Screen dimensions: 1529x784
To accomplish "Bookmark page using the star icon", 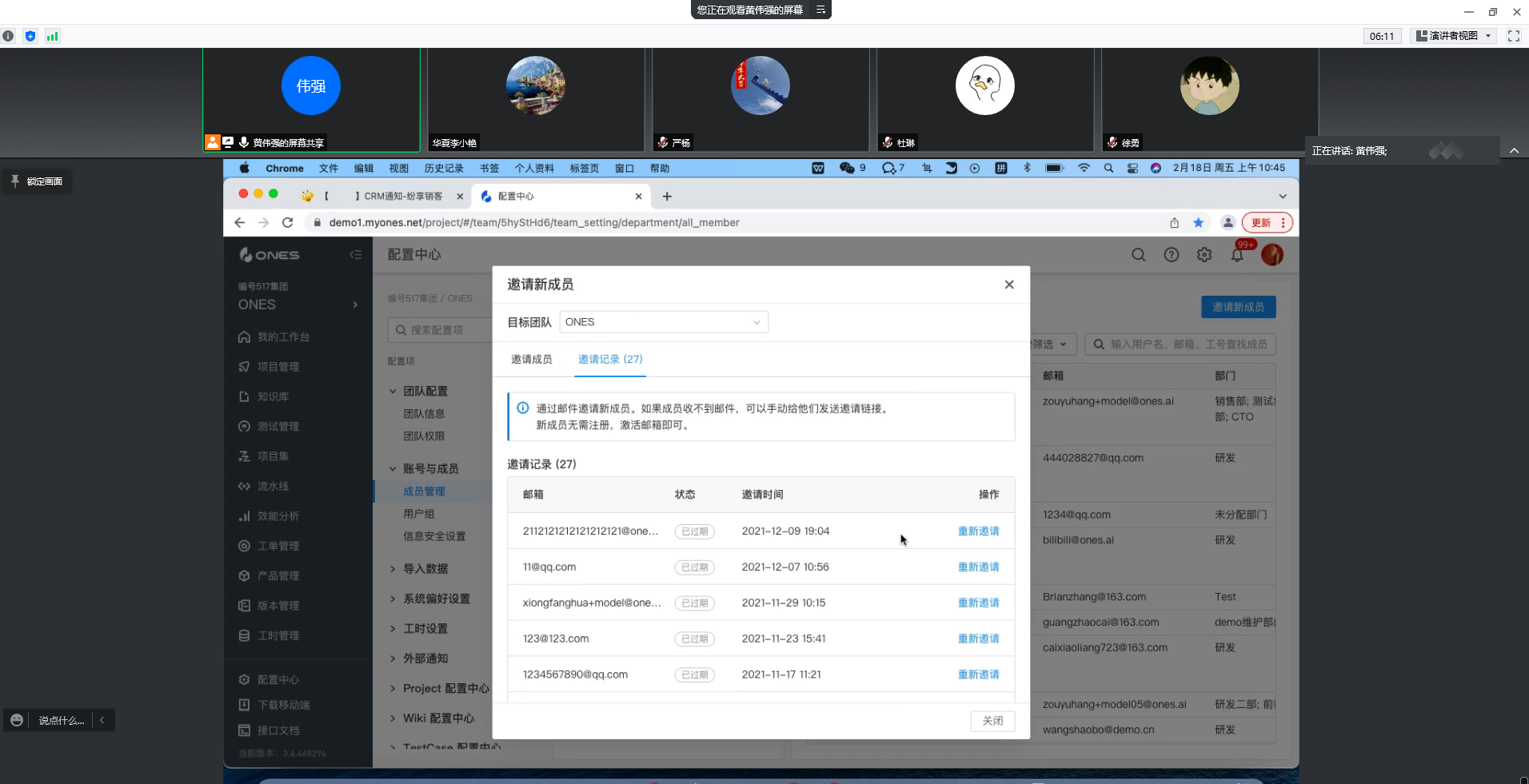I will (x=1198, y=223).
